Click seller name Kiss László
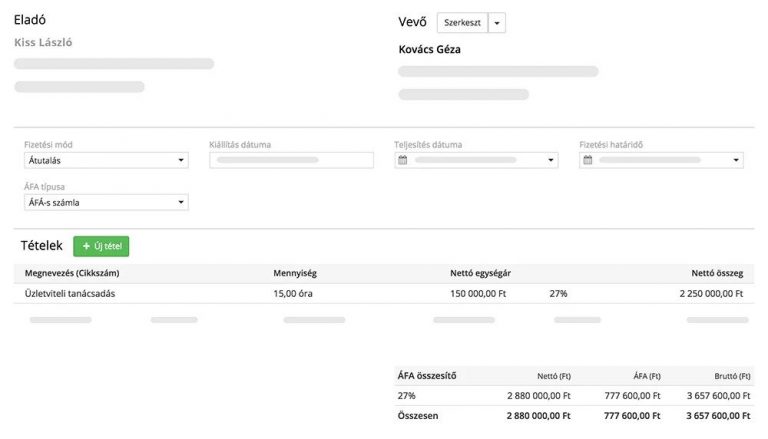This screenshot has width=768, height=439. click(x=44, y=43)
